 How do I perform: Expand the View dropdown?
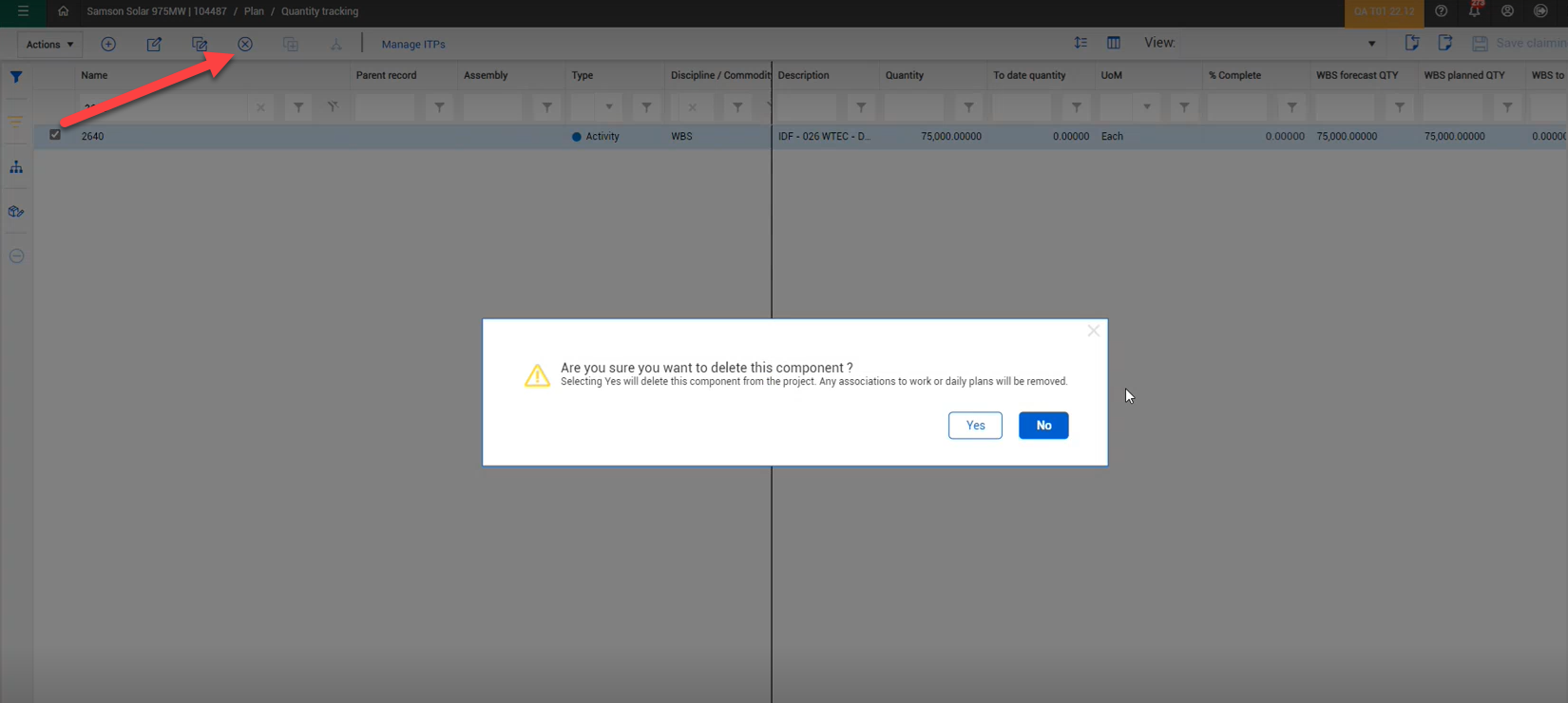[1371, 44]
